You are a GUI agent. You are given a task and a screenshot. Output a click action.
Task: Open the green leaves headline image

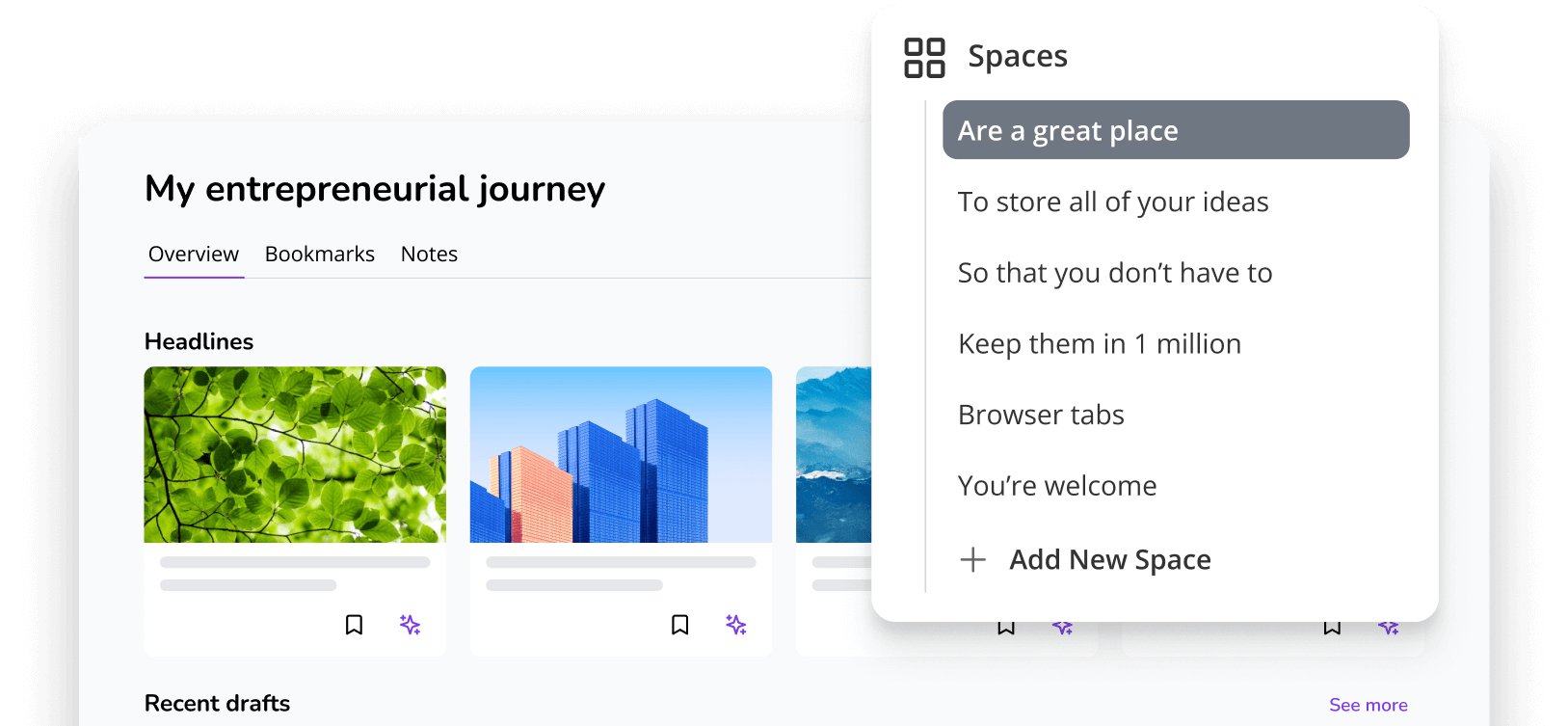pos(295,454)
